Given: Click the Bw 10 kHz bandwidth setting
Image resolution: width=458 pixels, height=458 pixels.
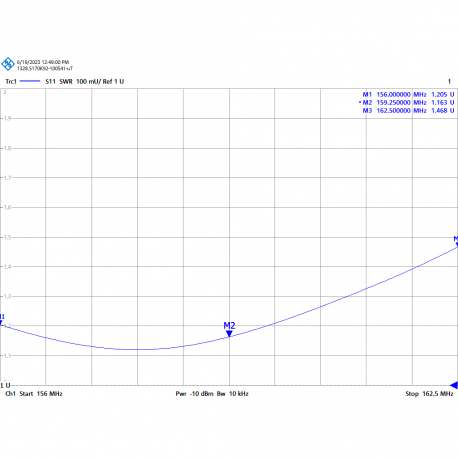Looking at the screenshot, I should [233, 394].
